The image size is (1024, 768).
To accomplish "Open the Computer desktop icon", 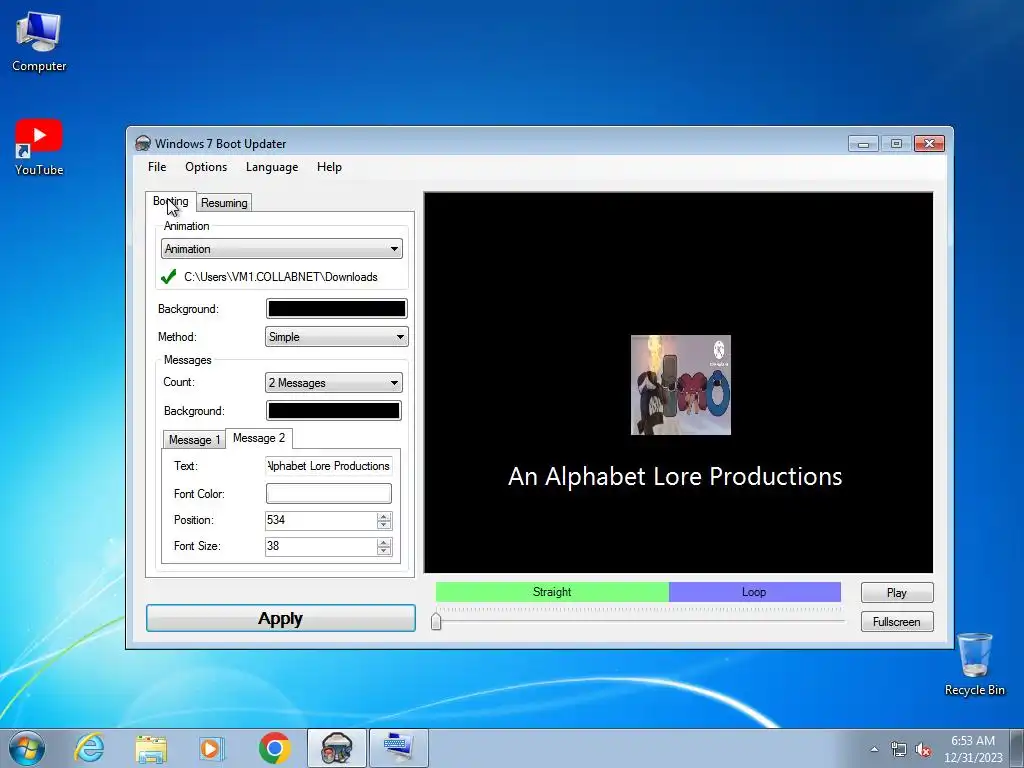I will (x=39, y=41).
